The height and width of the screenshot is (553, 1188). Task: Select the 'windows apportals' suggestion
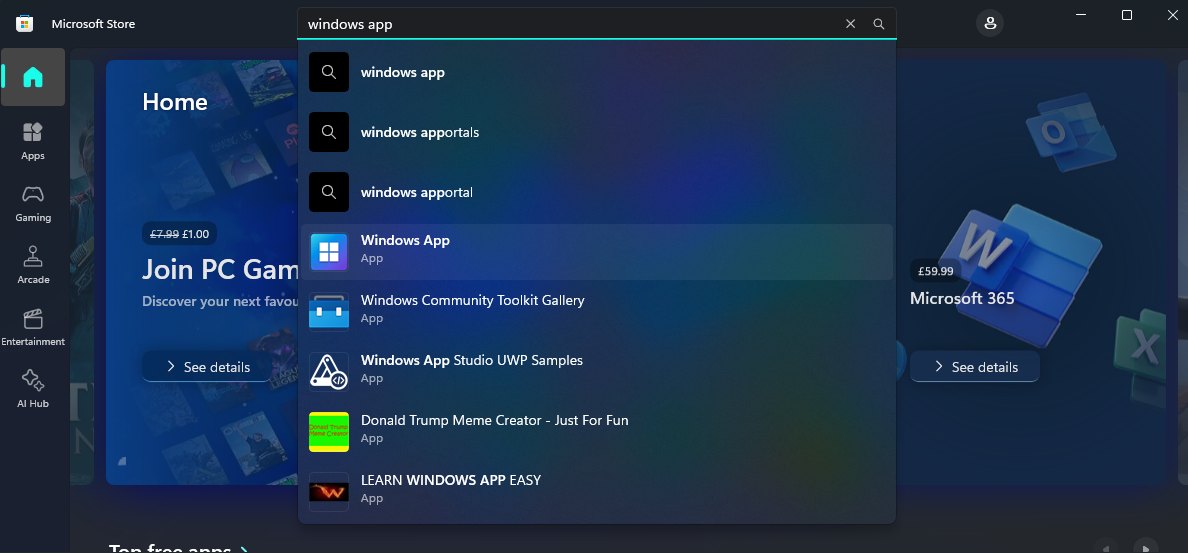pos(596,133)
